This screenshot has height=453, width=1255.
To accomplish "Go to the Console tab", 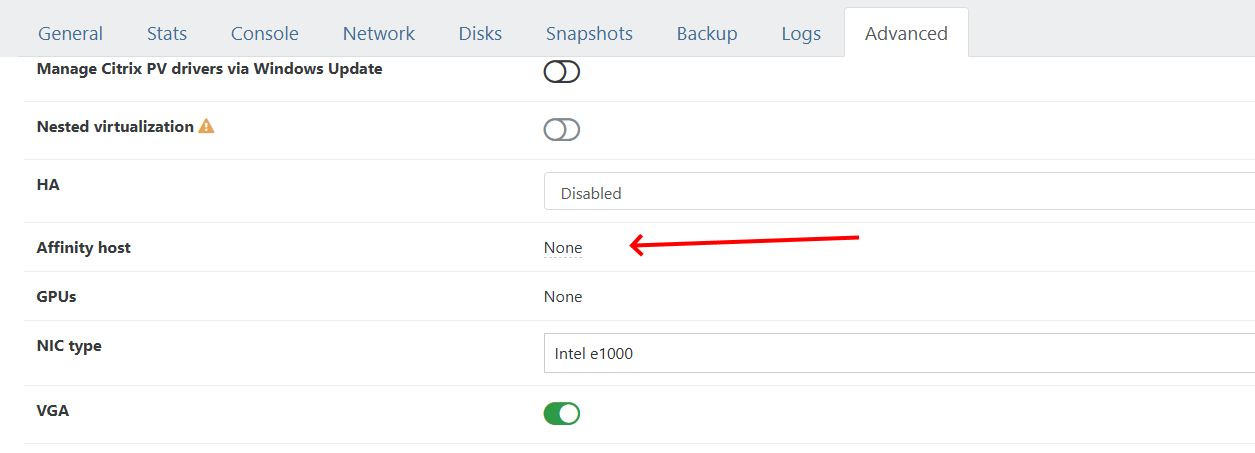I will (x=265, y=33).
